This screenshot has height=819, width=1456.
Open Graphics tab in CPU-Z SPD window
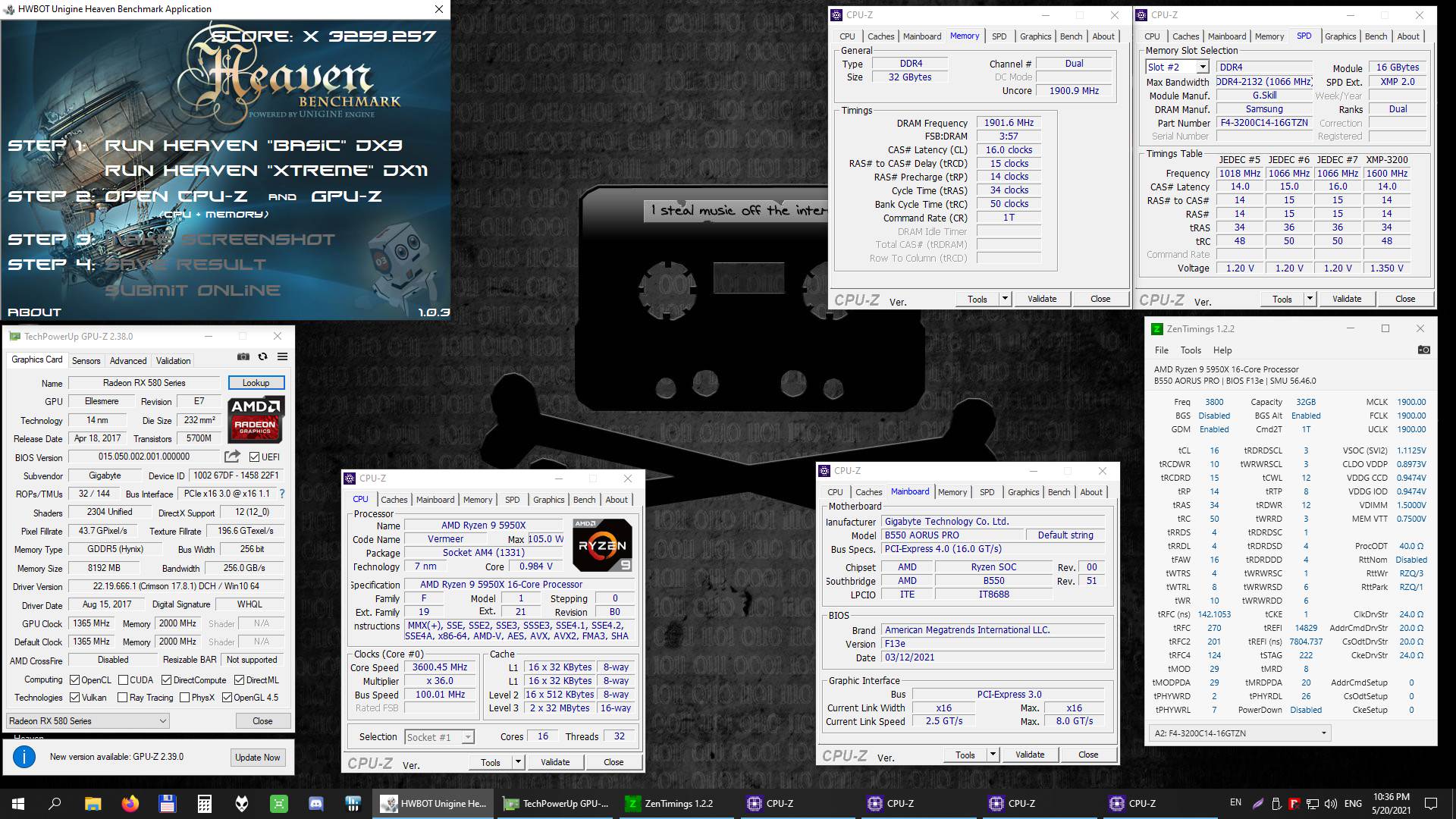[x=1341, y=36]
